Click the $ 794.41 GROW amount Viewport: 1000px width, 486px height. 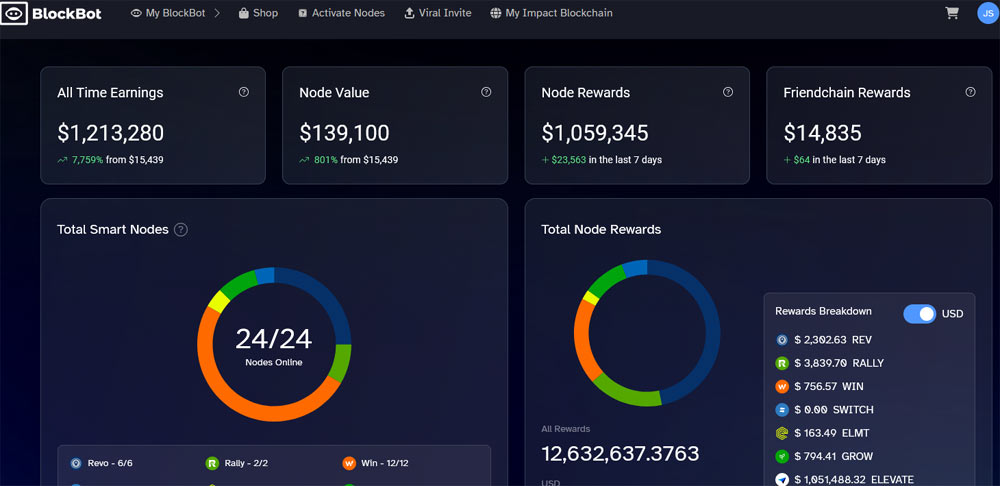834,456
